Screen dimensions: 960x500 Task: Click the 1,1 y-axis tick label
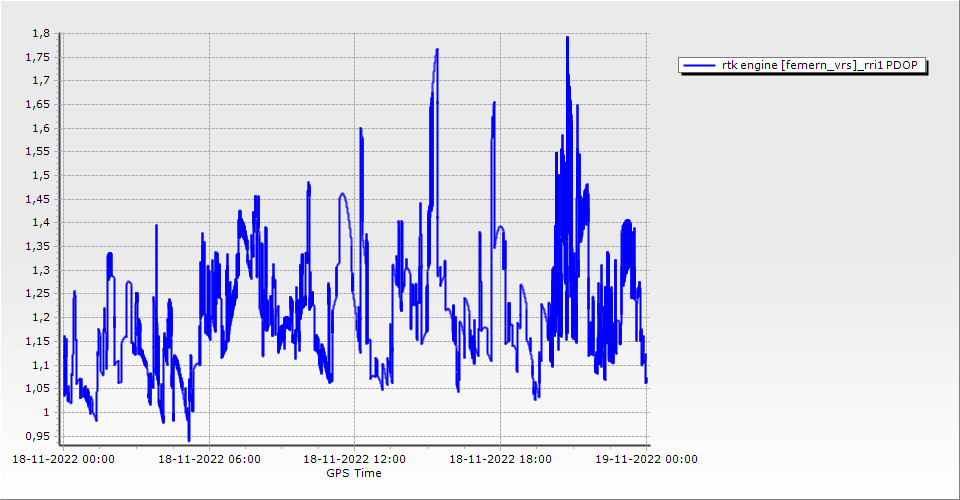40,365
